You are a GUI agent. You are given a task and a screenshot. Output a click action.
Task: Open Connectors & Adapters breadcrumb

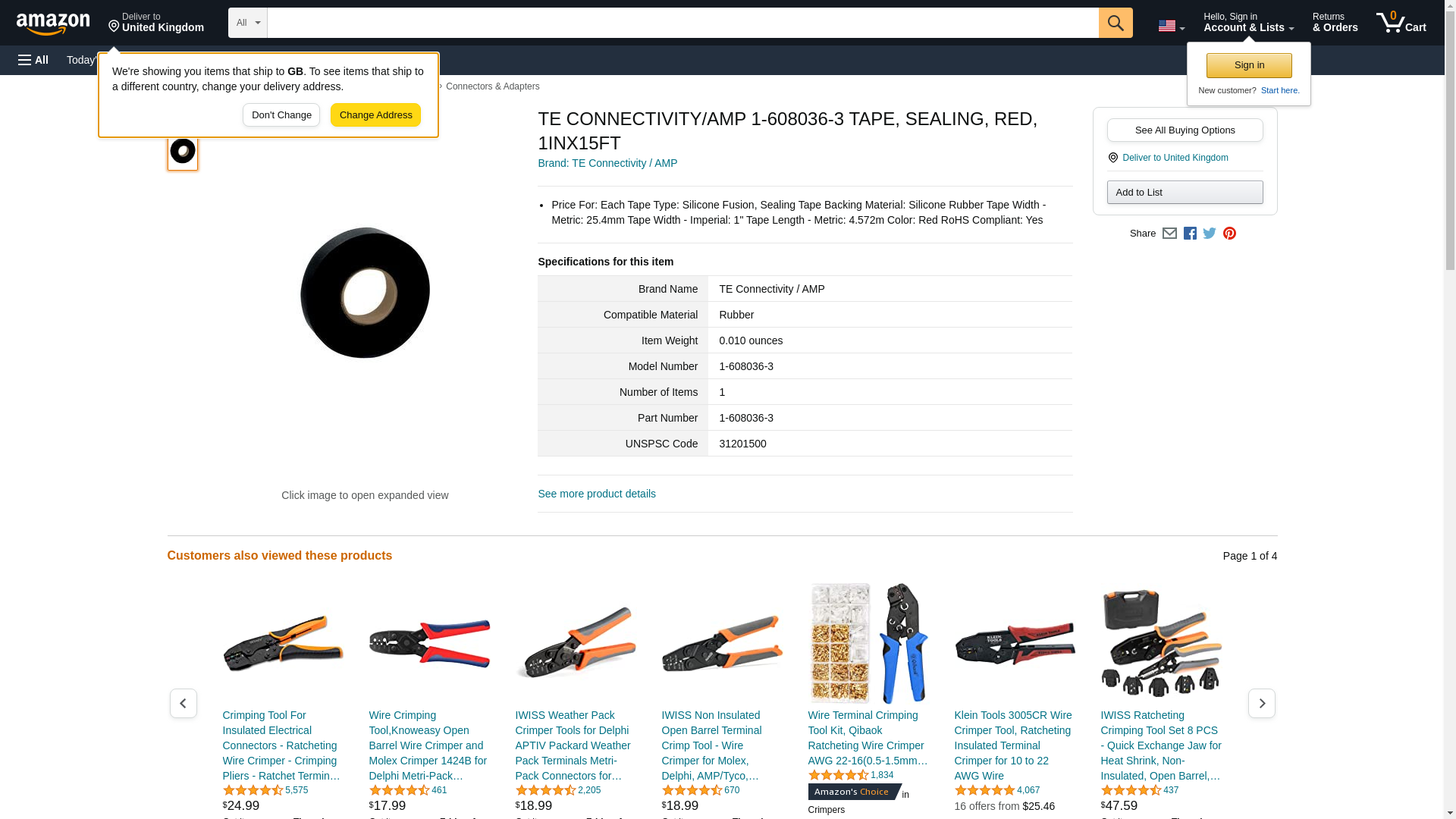(x=492, y=86)
